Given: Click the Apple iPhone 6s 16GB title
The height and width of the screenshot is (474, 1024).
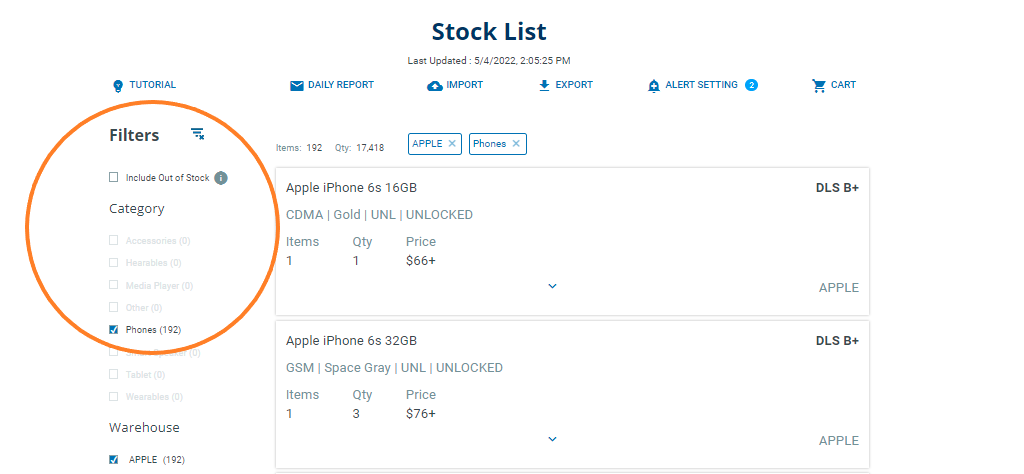Looking at the screenshot, I should [351, 188].
